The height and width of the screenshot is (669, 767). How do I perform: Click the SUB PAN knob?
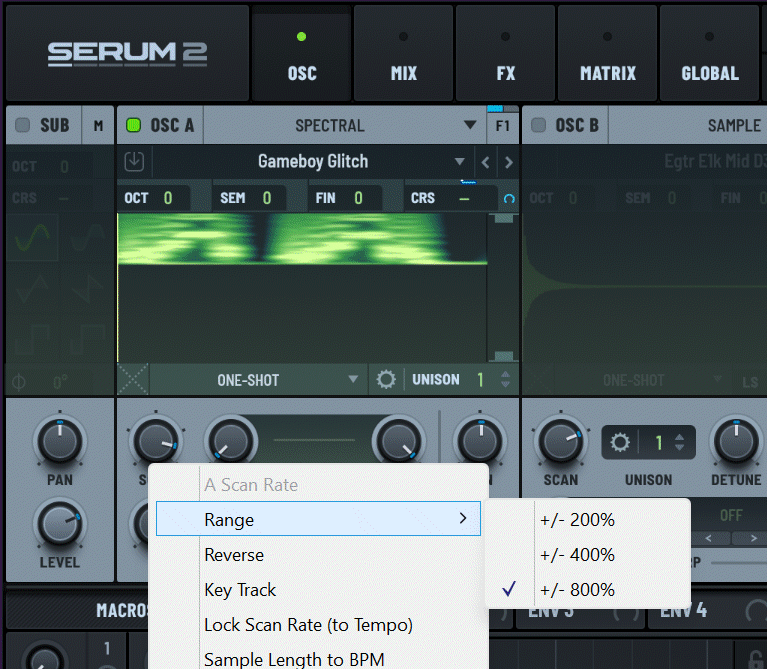[60, 441]
